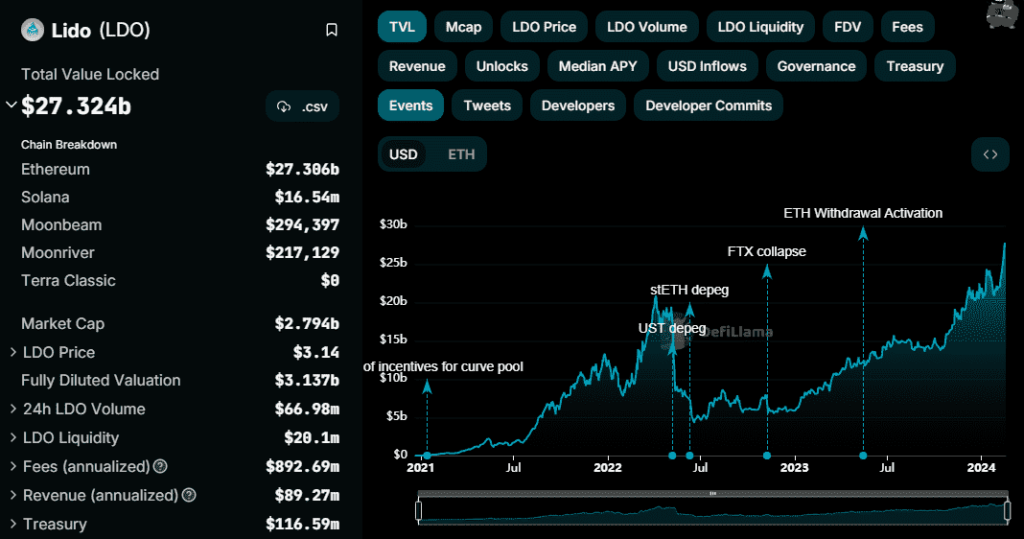Click the embed code icon button
Viewport: 1024px width, 539px height.
(x=990, y=154)
